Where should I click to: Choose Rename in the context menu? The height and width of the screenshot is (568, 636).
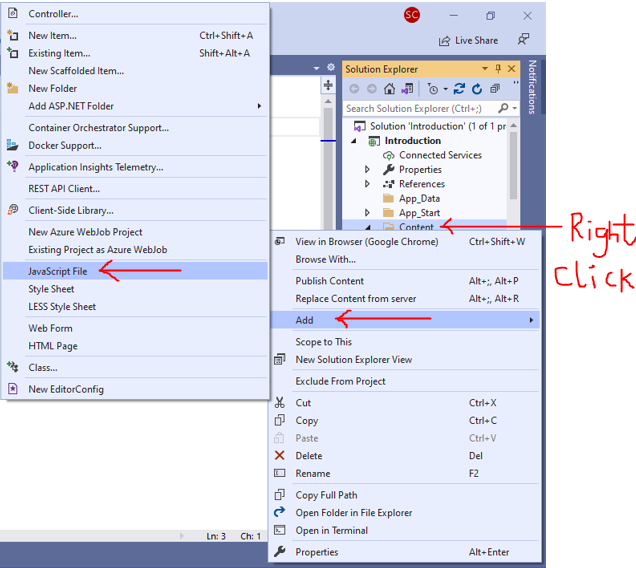click(405, 473)
